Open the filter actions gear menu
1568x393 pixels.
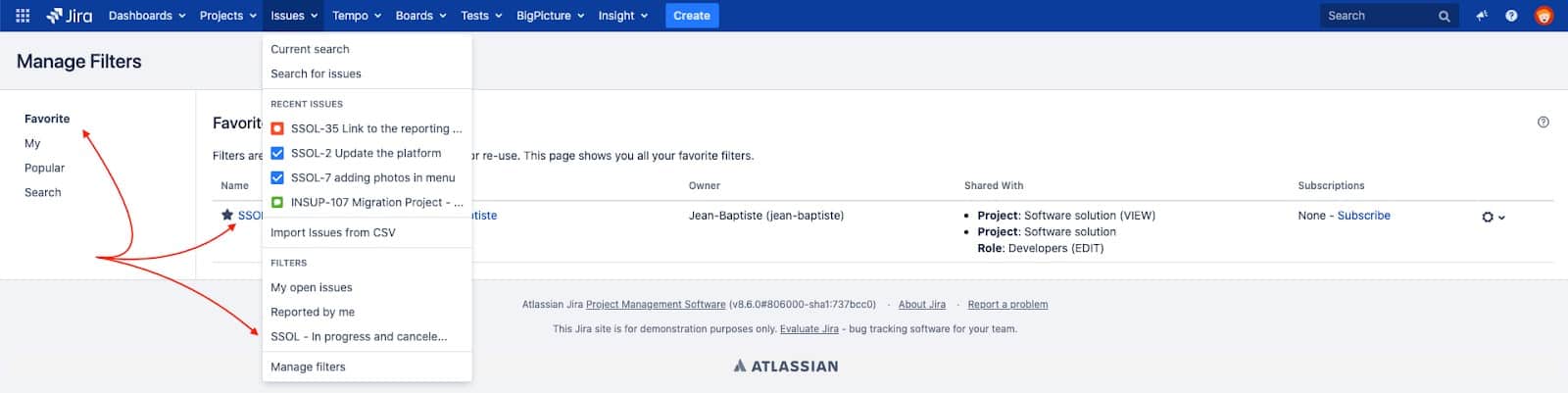point(1493,217)
